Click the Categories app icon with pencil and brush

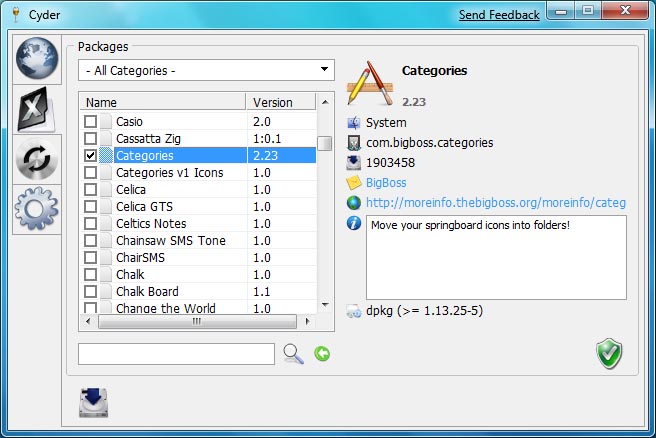(370, 84)
